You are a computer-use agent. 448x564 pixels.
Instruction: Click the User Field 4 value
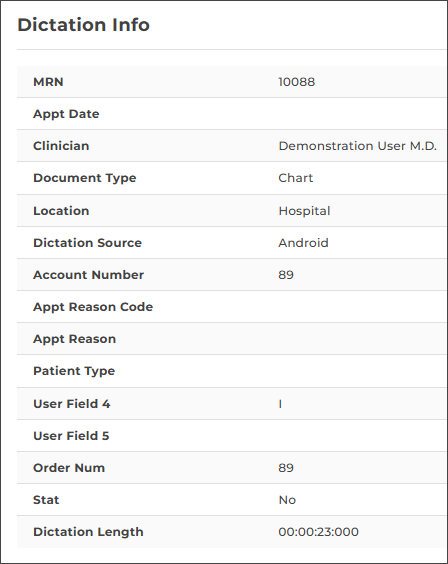[x=280, y=404]
